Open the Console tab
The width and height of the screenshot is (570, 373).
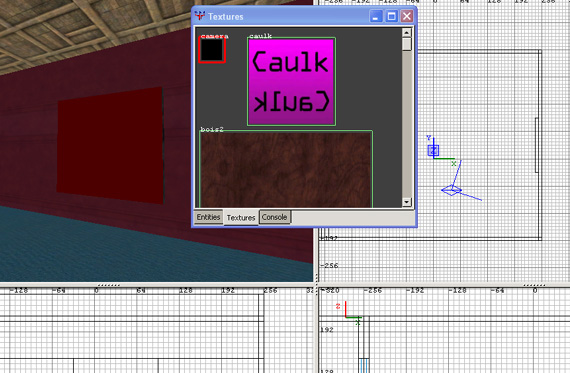pyautogui.click(x=274, y=217)
